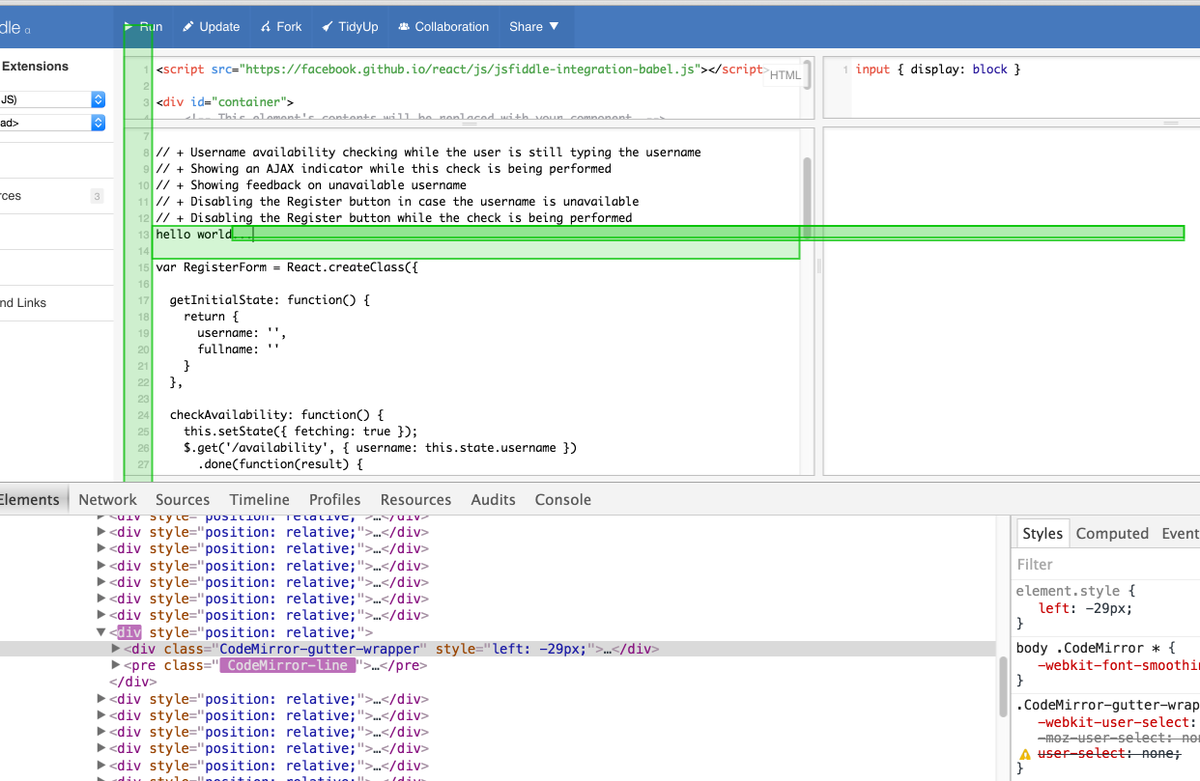The height and width of the screenshot is (781, 1200).
Task: Click the Extensions sidebar heading
Action: tap(35, 66)
